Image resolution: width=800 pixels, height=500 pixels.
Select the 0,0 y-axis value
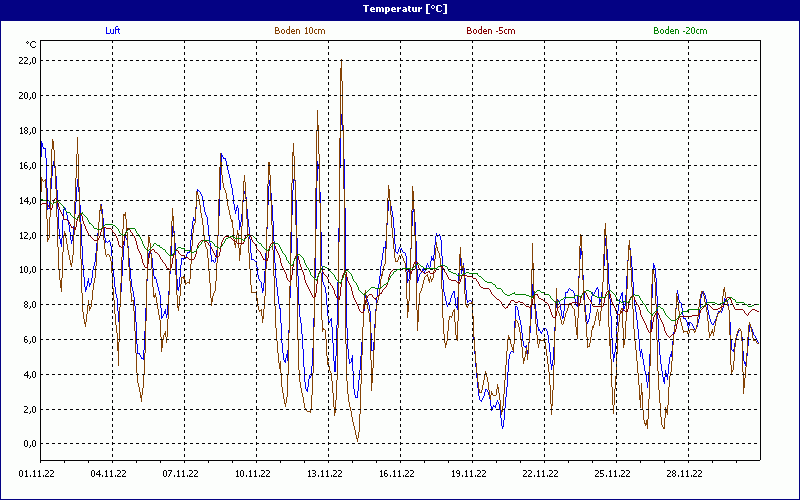coord(29,444)
